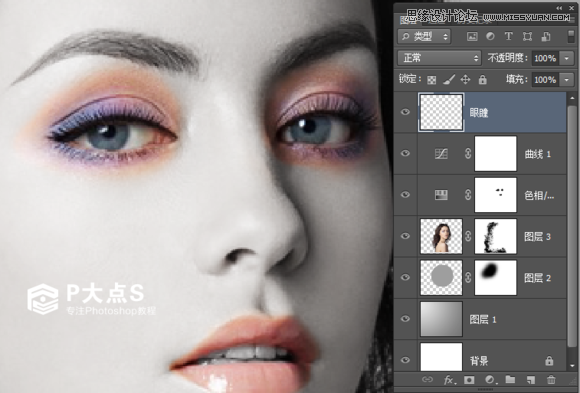Open the 正常 blend mode dropdown

pyautogui.click(x=439, y=58)
